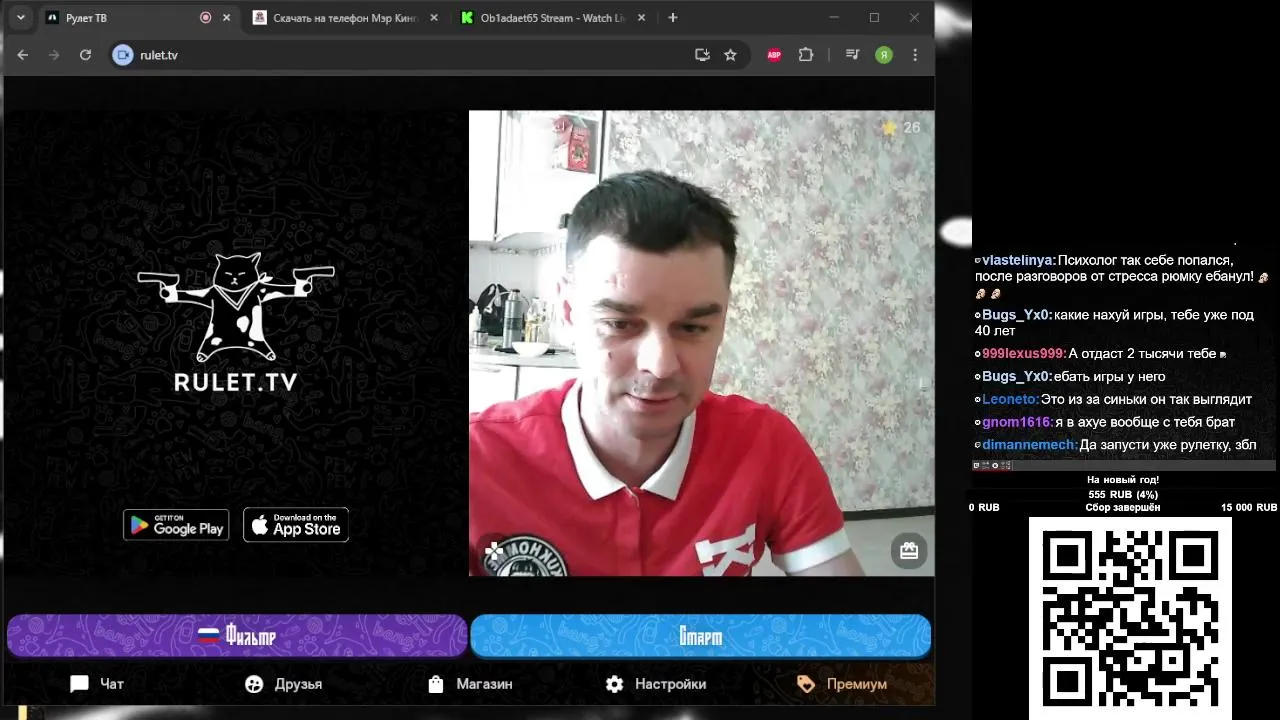The height and width of the screenshot is (720, 1280).
Task: Install app icon in address bar
Action: coord(702,55)
